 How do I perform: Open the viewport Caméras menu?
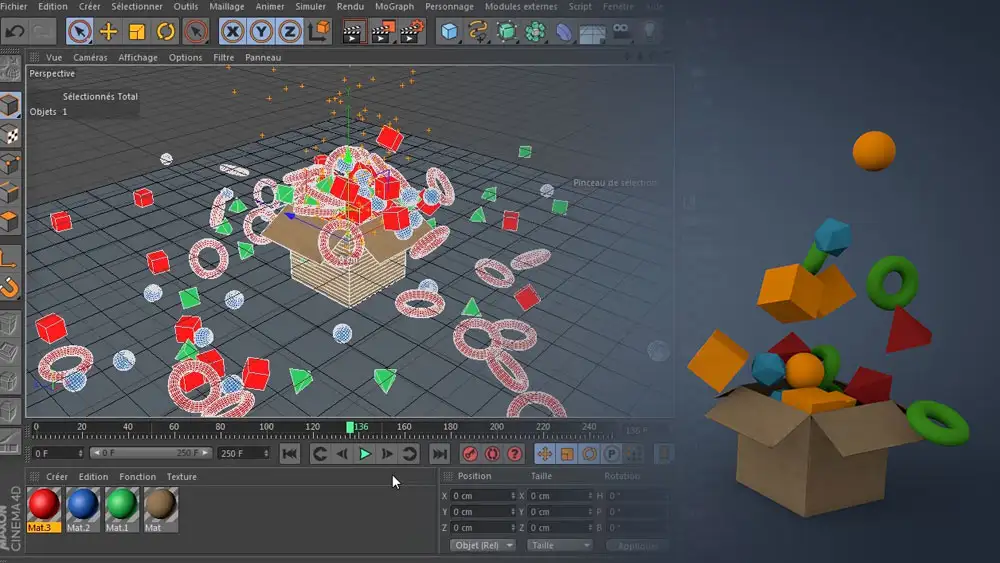90,57
